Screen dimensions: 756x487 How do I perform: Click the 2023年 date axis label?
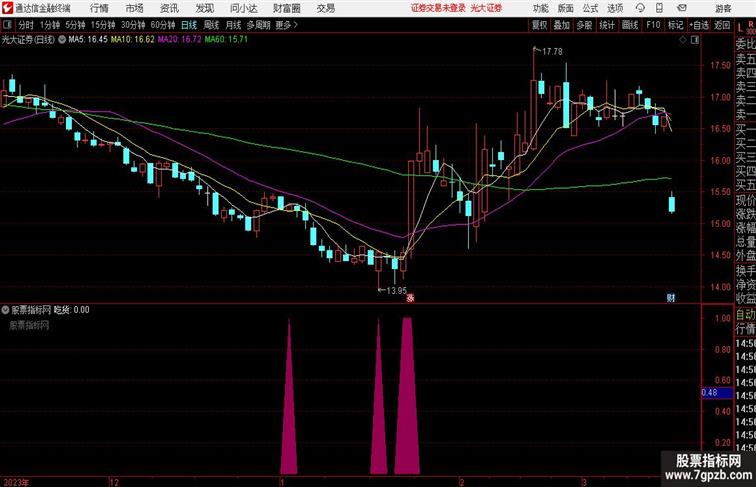pyautogui.click(x=16, y=482)
